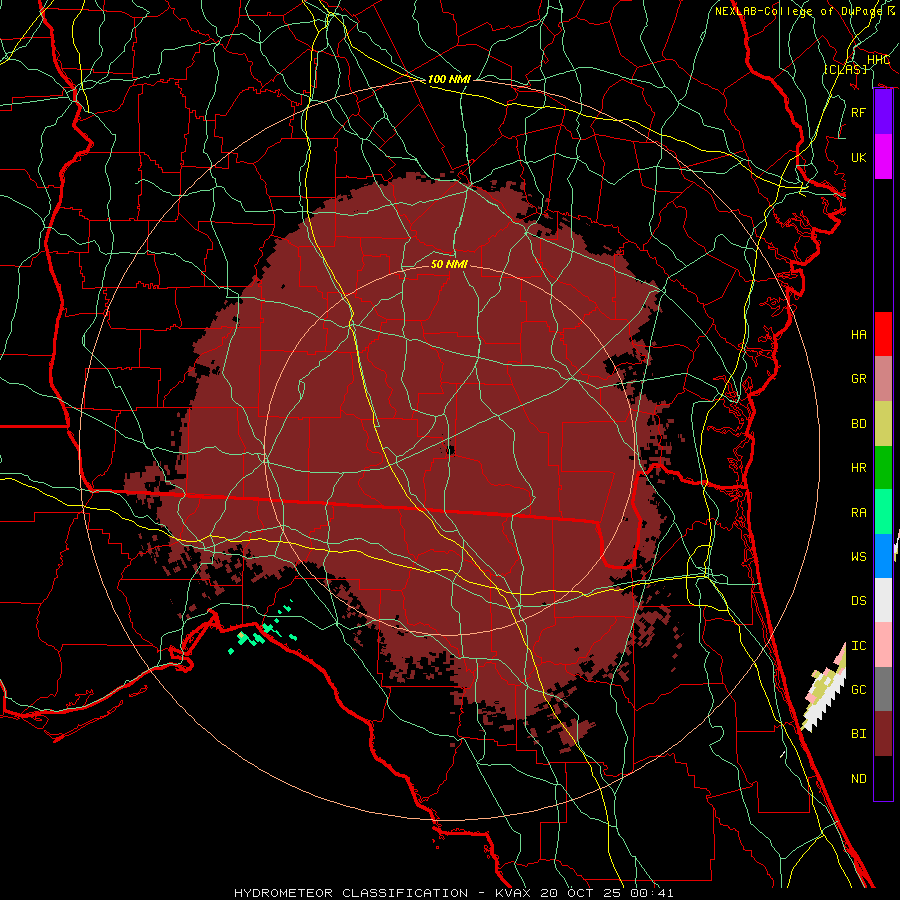
Task: Click the blue WS legend swatch
Action: [x=883, y=556]
